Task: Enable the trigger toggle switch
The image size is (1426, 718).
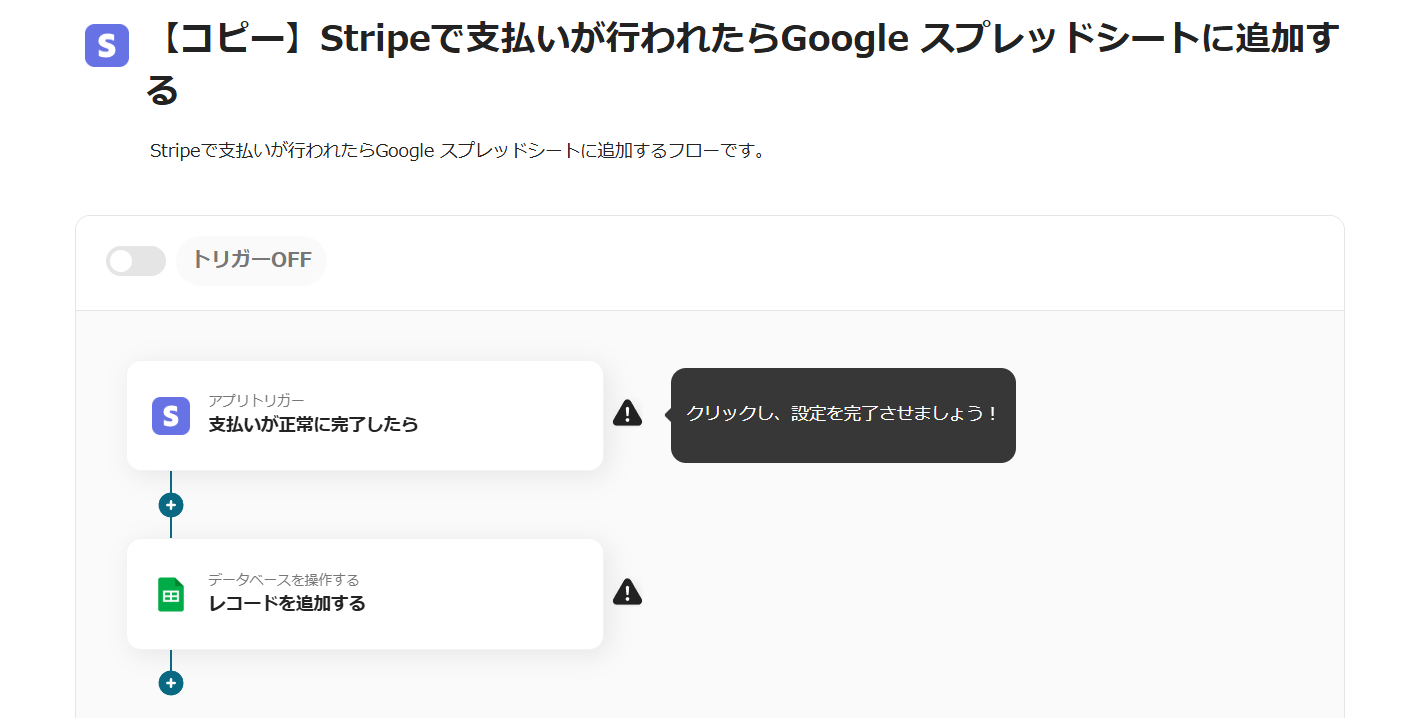Action: [x=136, y=261]
